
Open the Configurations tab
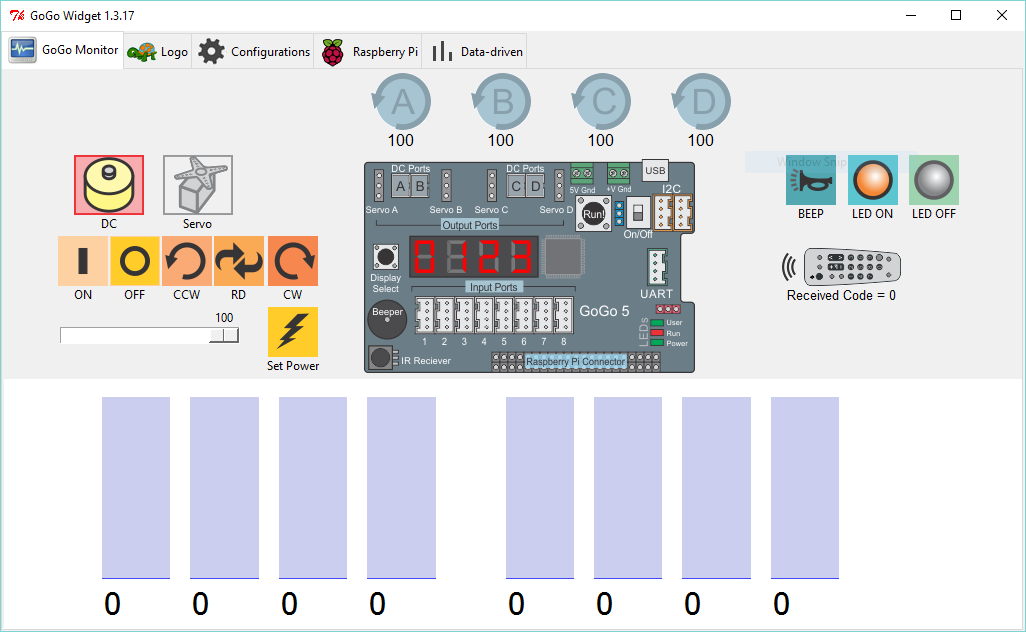253,52
